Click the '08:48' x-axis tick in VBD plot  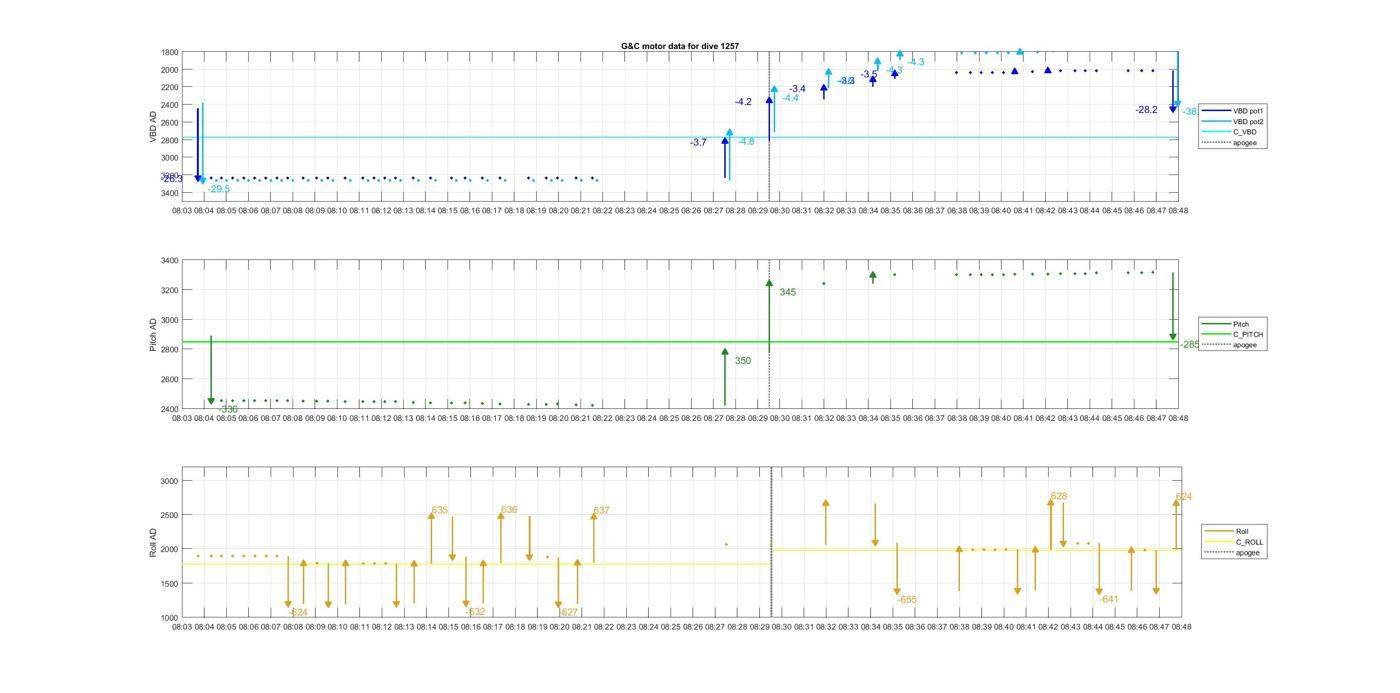click(1178, 211)
